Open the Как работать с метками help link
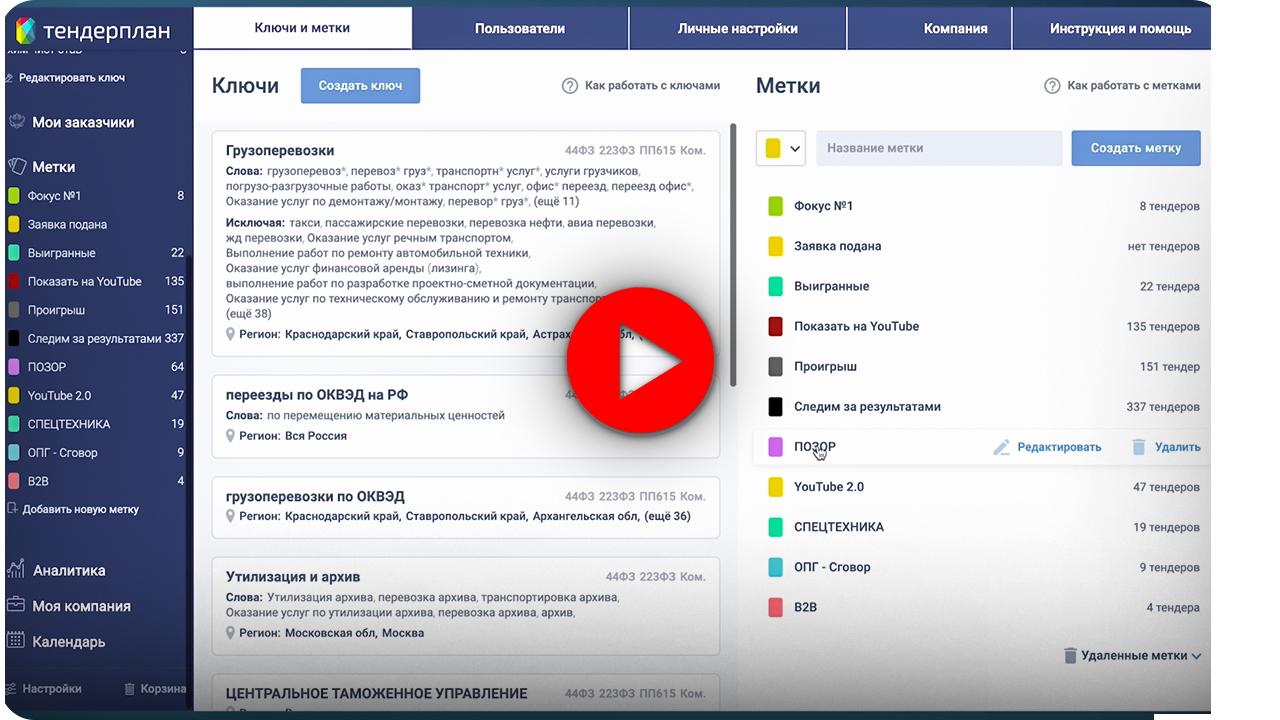 (1134, 86)
